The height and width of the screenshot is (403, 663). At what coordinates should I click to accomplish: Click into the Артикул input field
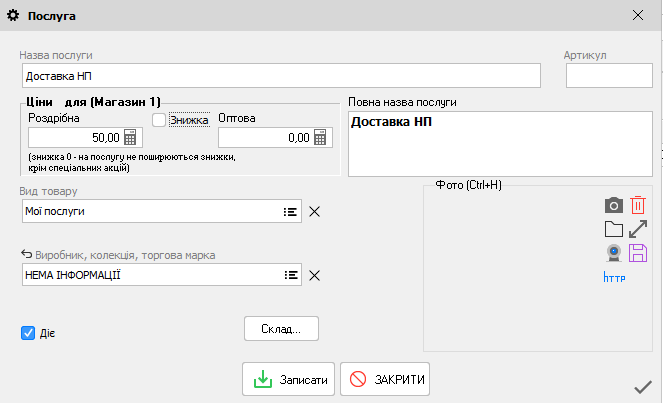609,76
